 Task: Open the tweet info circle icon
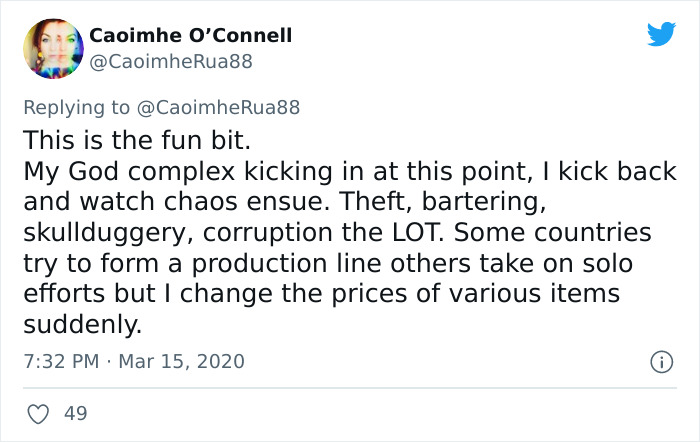pos(659,360)
